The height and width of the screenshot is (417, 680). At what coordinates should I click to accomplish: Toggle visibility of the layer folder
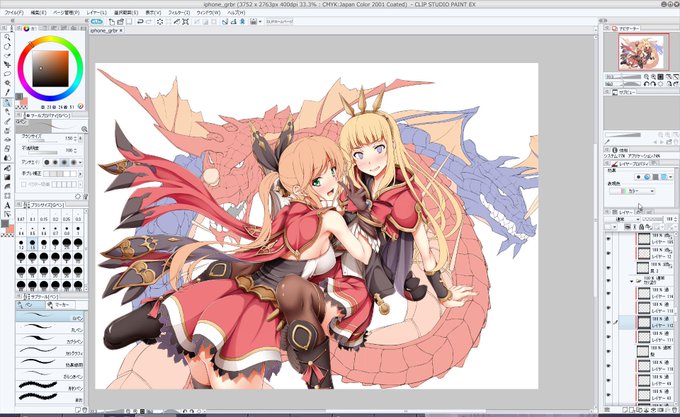(608, 281)
